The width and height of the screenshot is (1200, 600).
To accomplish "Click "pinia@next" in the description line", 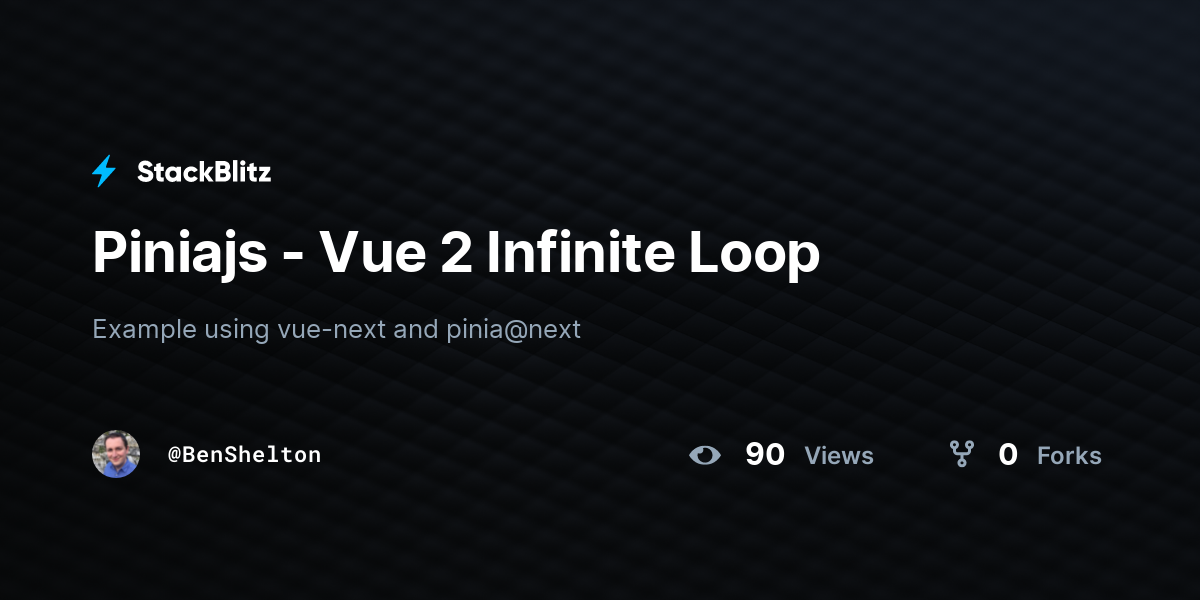I will pyautogui.click(x=514, y=330).
